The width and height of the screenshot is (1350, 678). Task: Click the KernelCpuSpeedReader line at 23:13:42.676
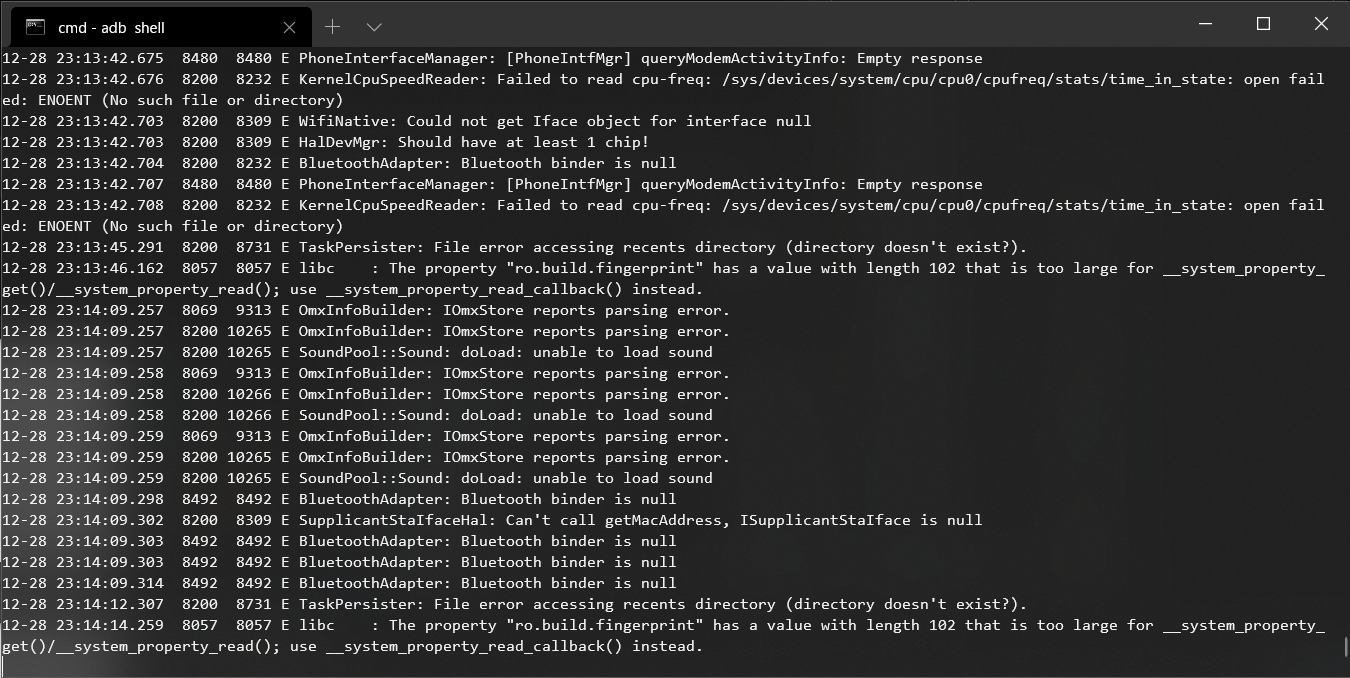pos(660,79)
